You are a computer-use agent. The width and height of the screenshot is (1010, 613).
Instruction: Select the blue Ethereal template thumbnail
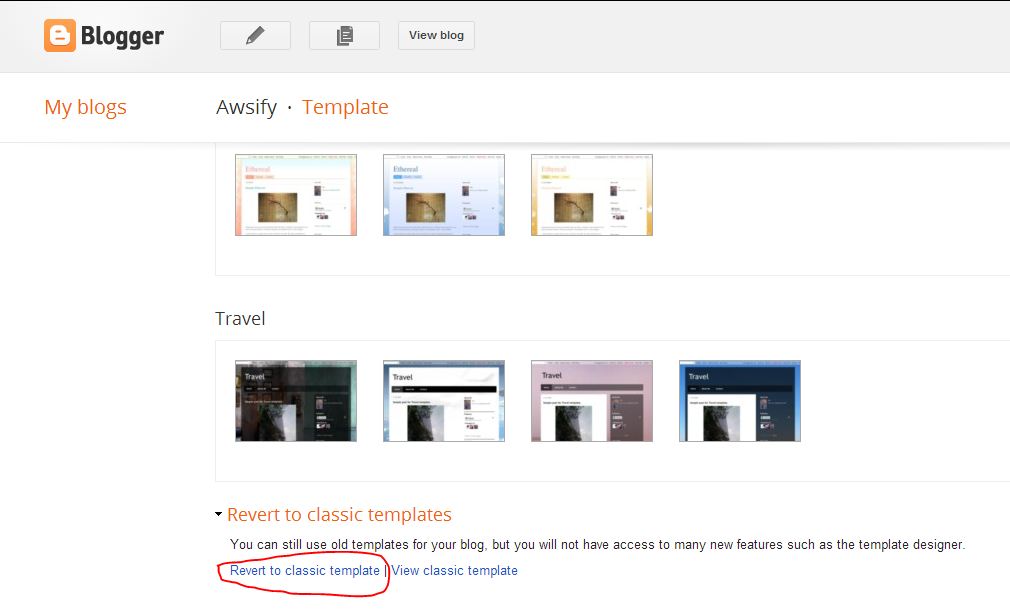[443, 194]
